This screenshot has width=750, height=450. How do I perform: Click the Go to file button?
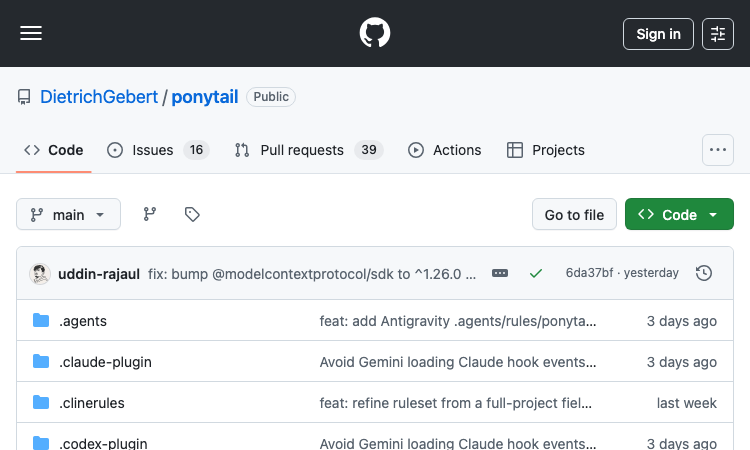point(574,214)
